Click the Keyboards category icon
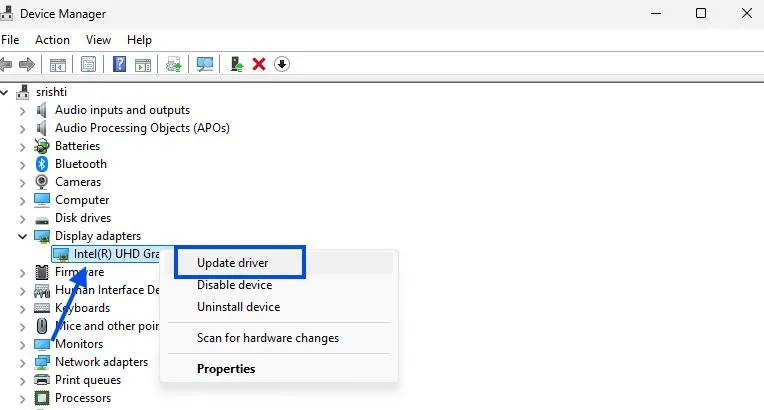Image resolution: width=764 pixels, height=410 pixels. tap(42, 308)
